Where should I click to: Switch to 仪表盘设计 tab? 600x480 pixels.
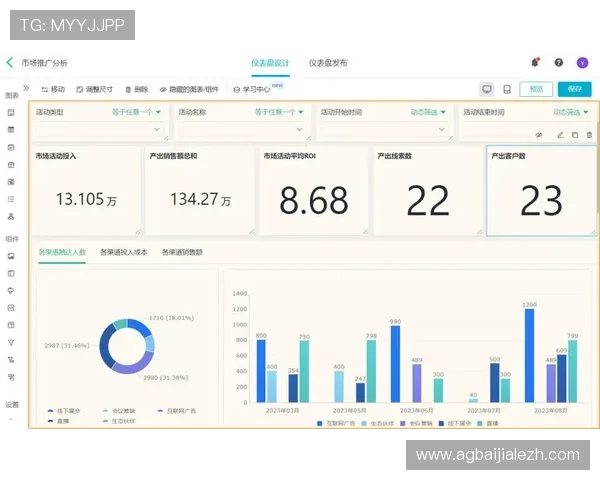click(270, 63)
